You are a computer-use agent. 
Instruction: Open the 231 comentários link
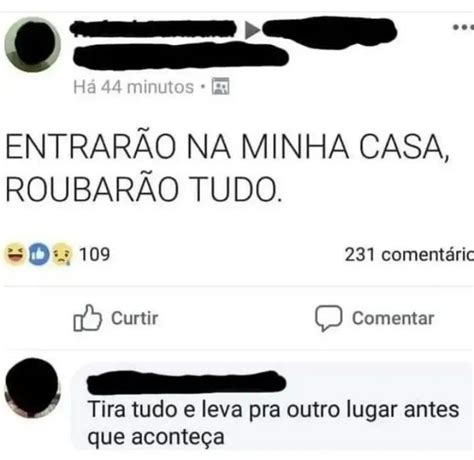click(409, 255)
